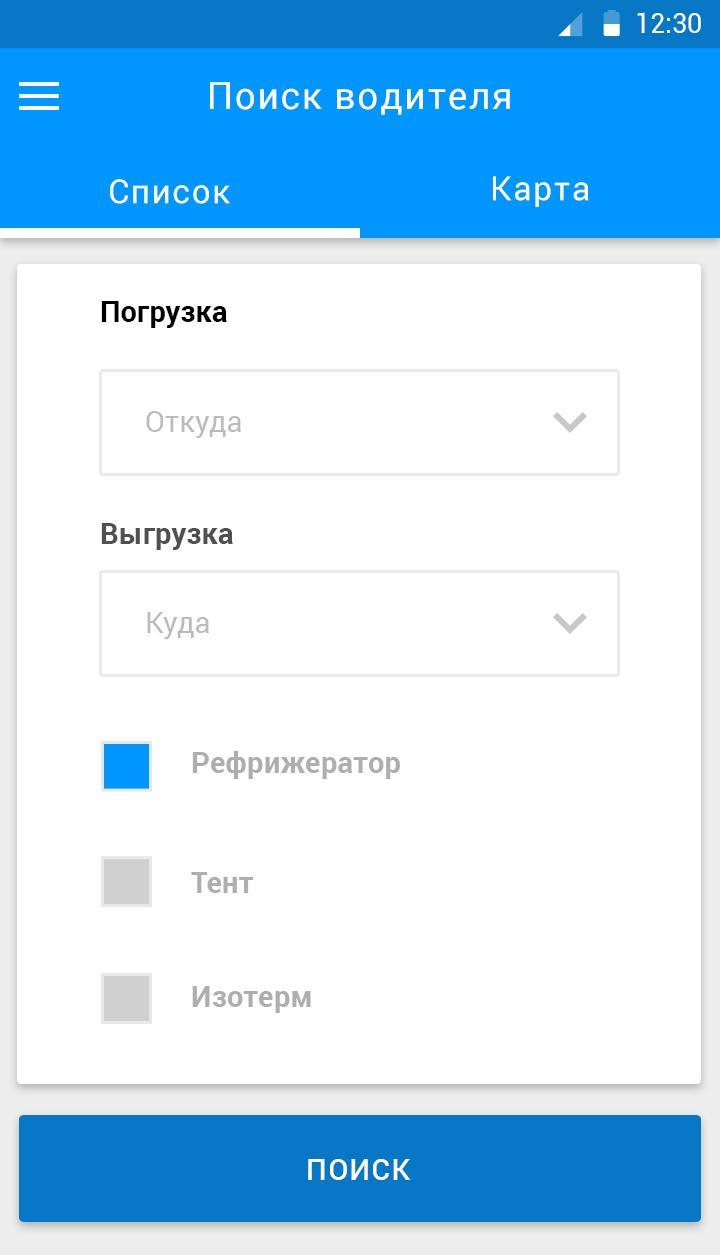Image resolution: width=720 pixels, height=1255 pixels.
Task: Click the Тент label text
Action: (x=221, y=881)
